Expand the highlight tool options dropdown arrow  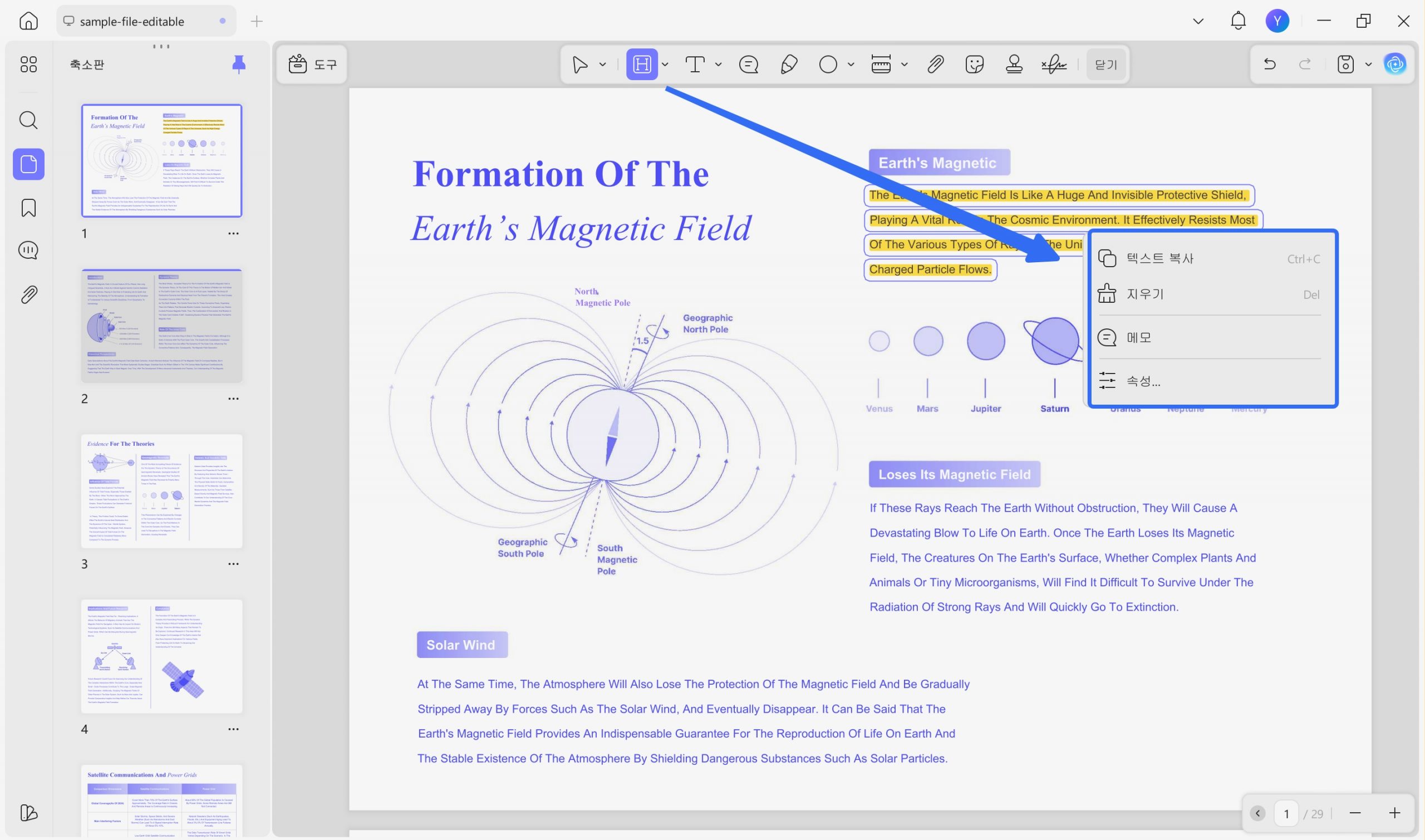click(666, 65)
